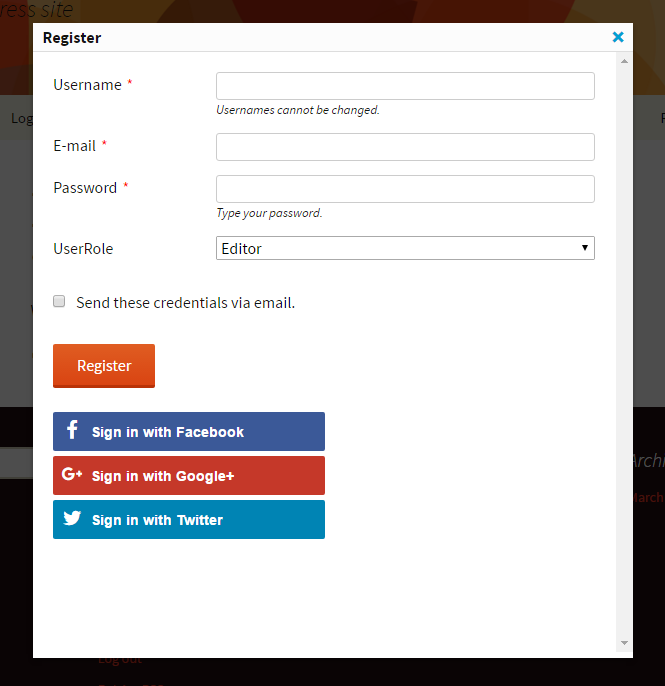
Task: Sign in with Twitter
Action: (x=189, y=519)
